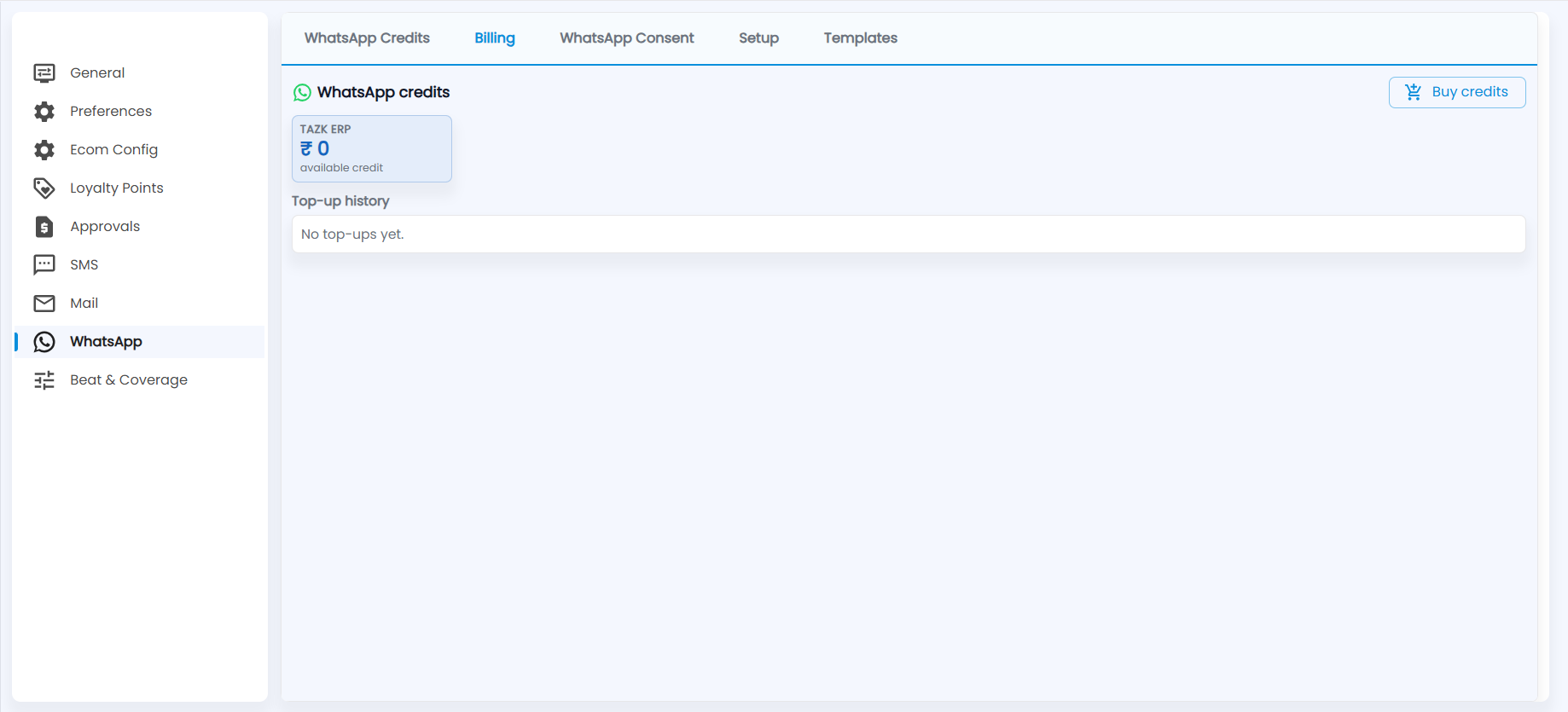Click the Loyalty Points tag icon
Screen dimensions: 1568x712
(44, 188)
